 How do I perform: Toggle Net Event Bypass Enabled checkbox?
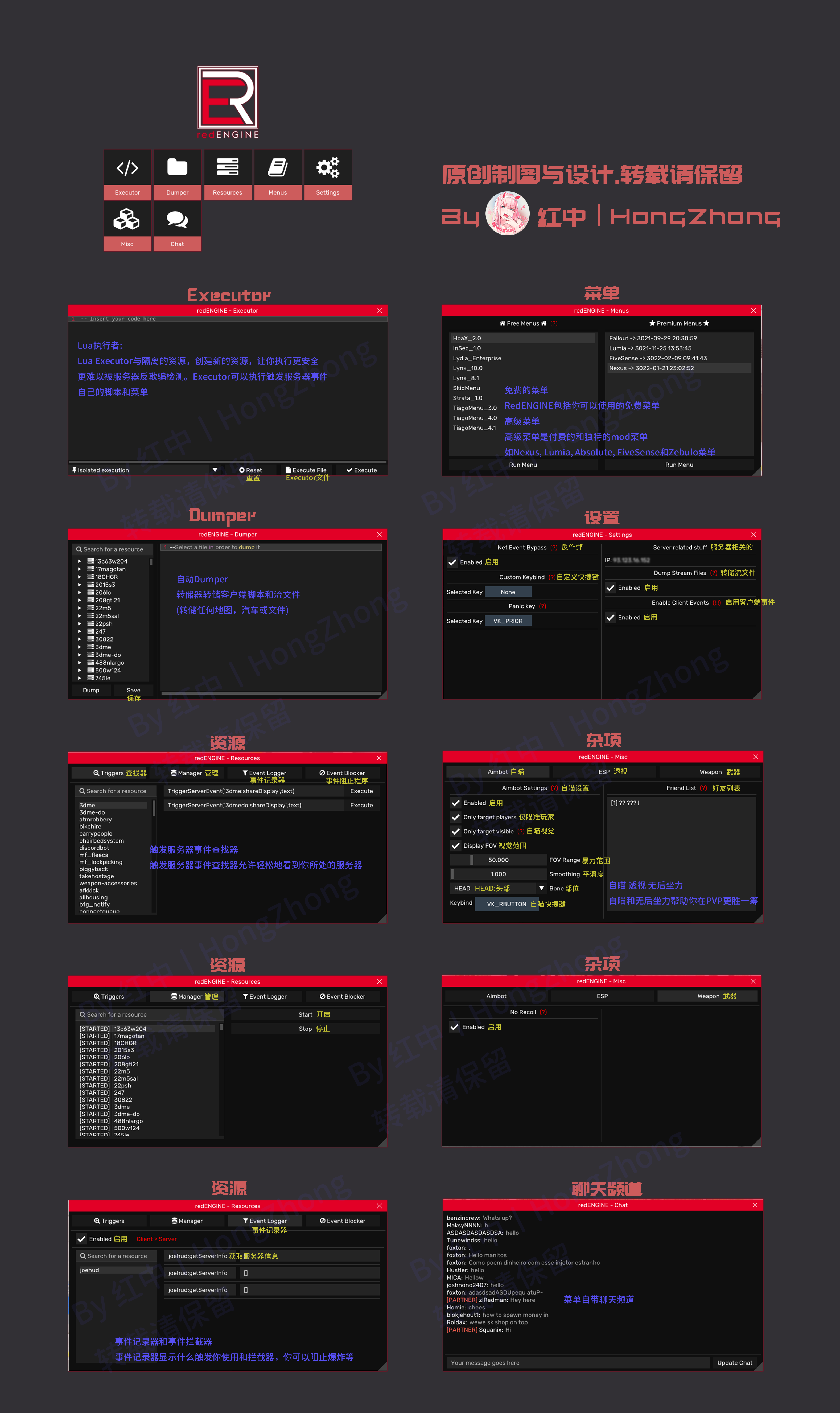452,562
